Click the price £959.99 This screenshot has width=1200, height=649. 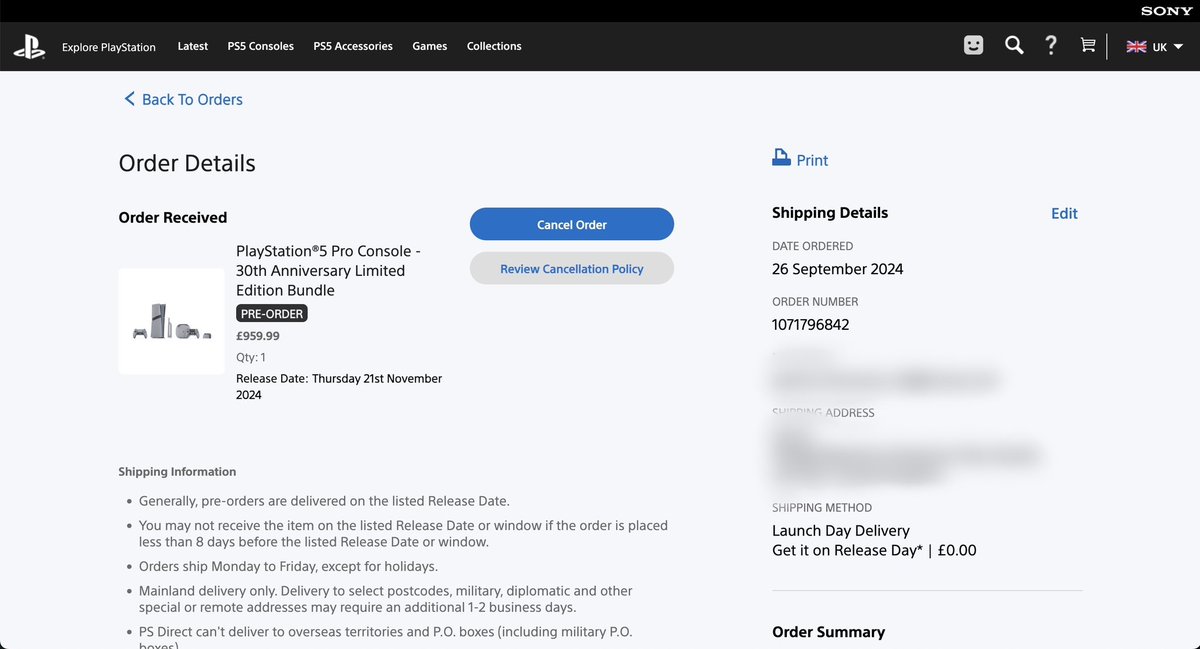pyautogui.click(x=258, y=337)
